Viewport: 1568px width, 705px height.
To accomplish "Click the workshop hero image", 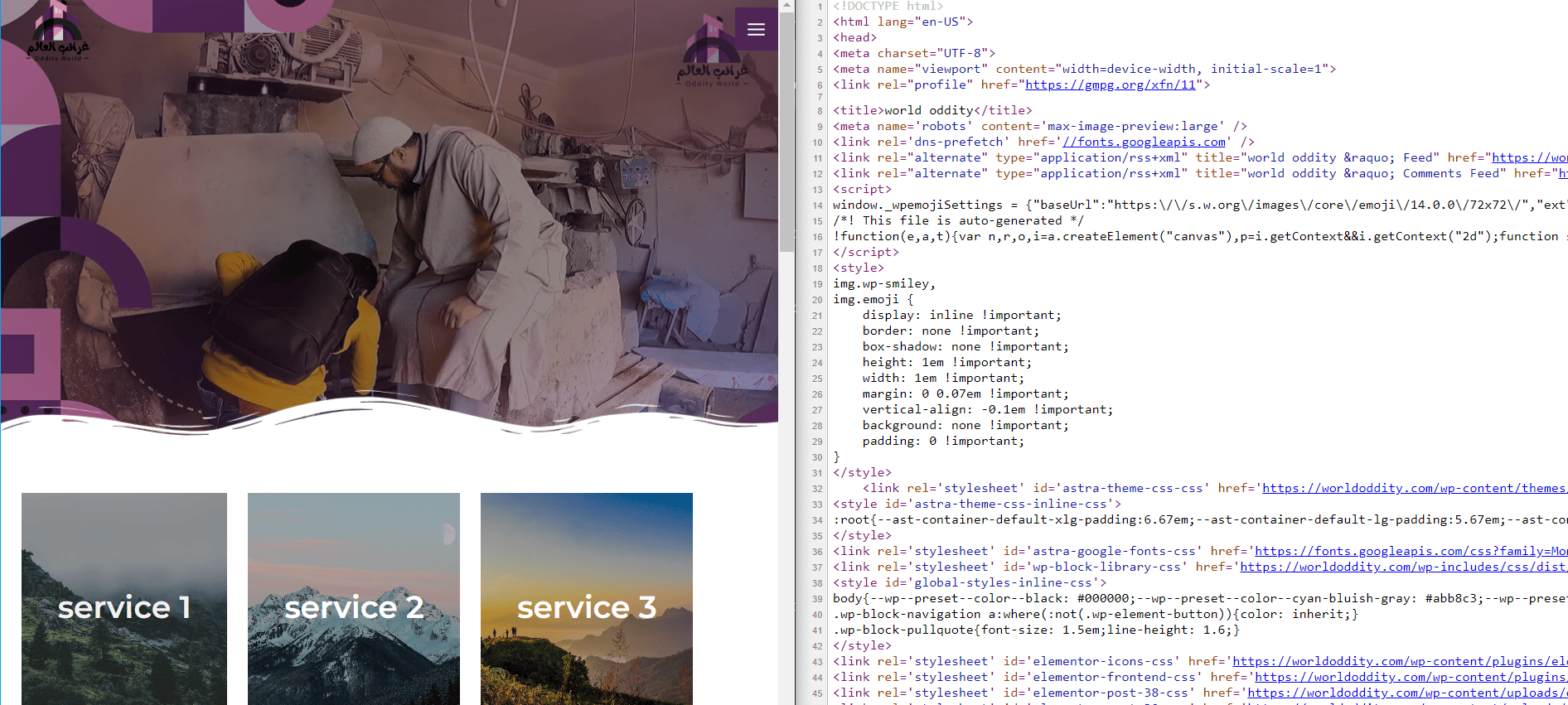I will pyautogui.click(x=389, y=215).
